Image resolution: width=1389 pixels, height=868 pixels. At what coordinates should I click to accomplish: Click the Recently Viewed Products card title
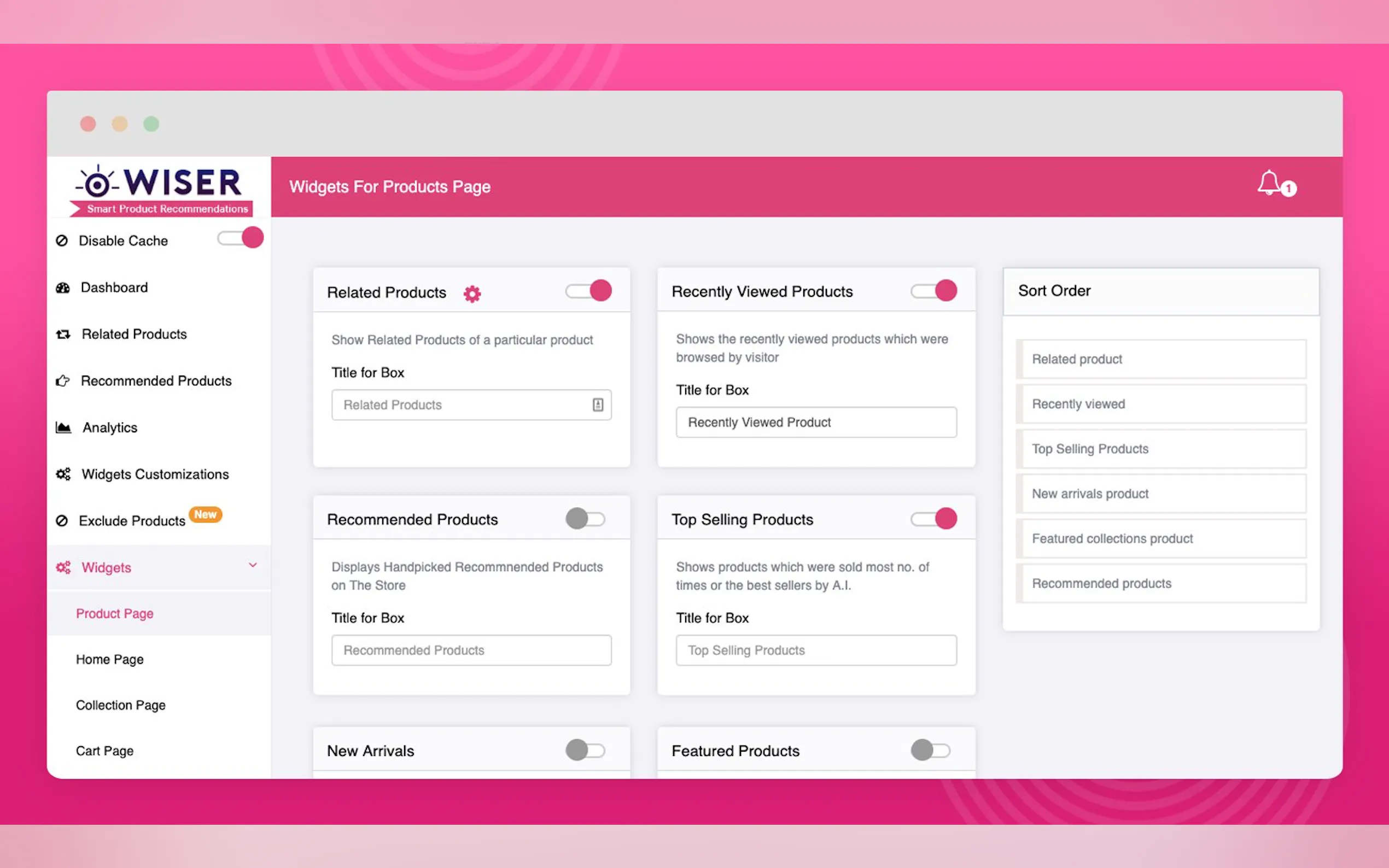click(762, 292)
